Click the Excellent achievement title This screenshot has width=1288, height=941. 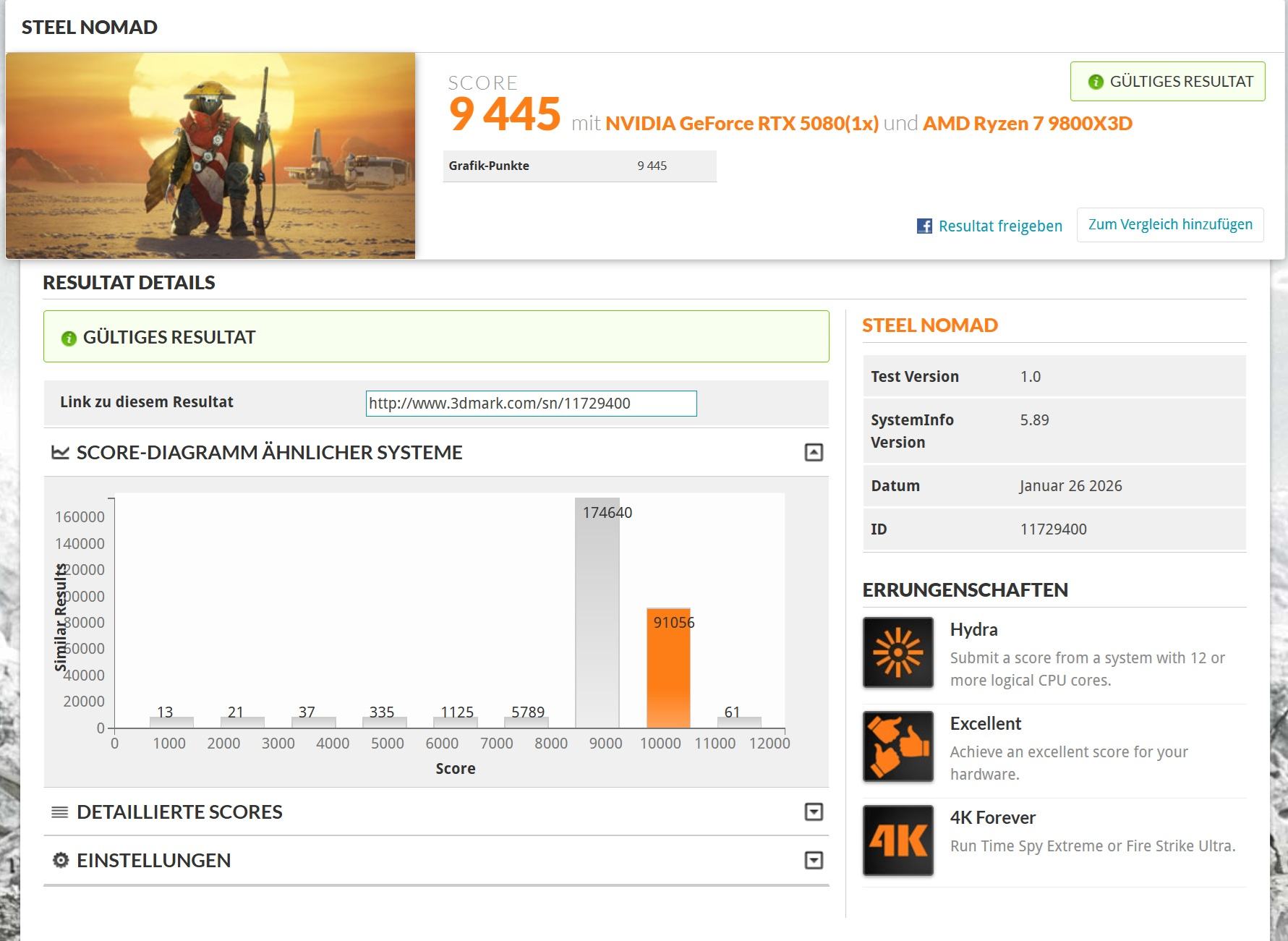tap(985, 724)
